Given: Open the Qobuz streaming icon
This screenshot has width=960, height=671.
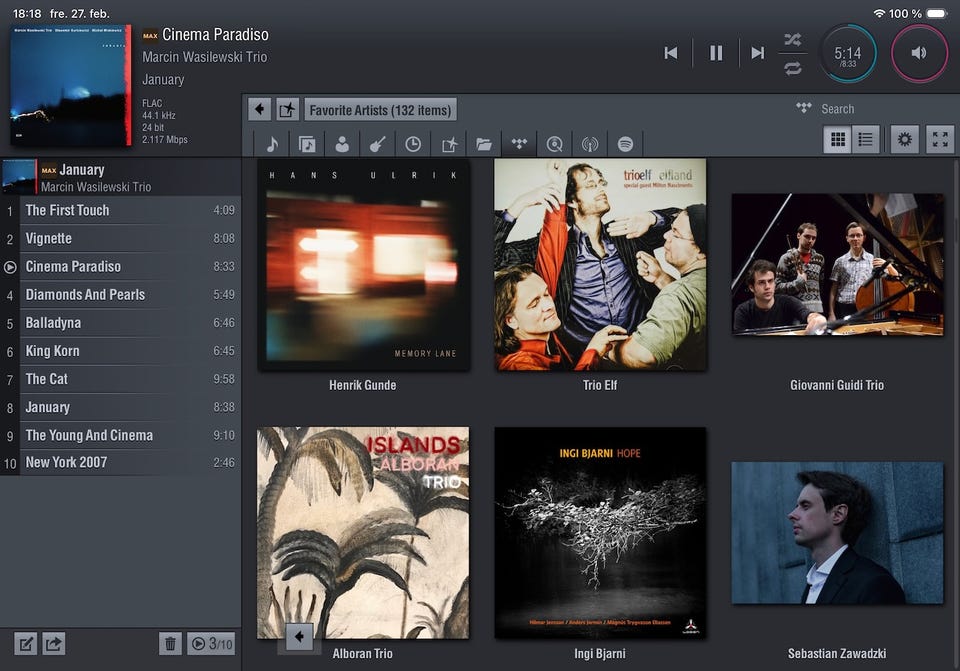Looking at the screenshot, I should pyautogui.click(x=554, y=144).
